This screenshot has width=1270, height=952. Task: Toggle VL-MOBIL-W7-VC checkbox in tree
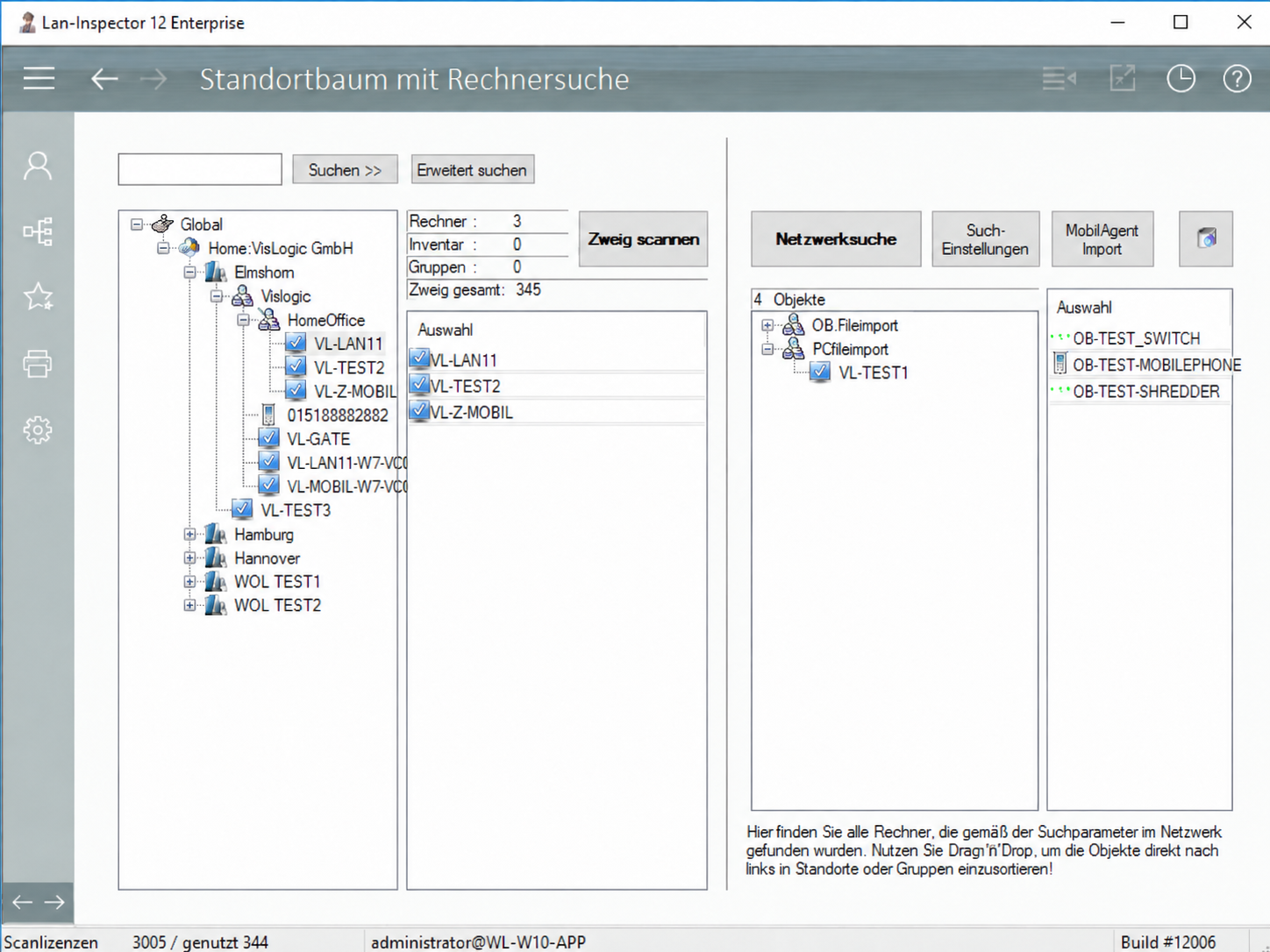(x=269, y=486)
